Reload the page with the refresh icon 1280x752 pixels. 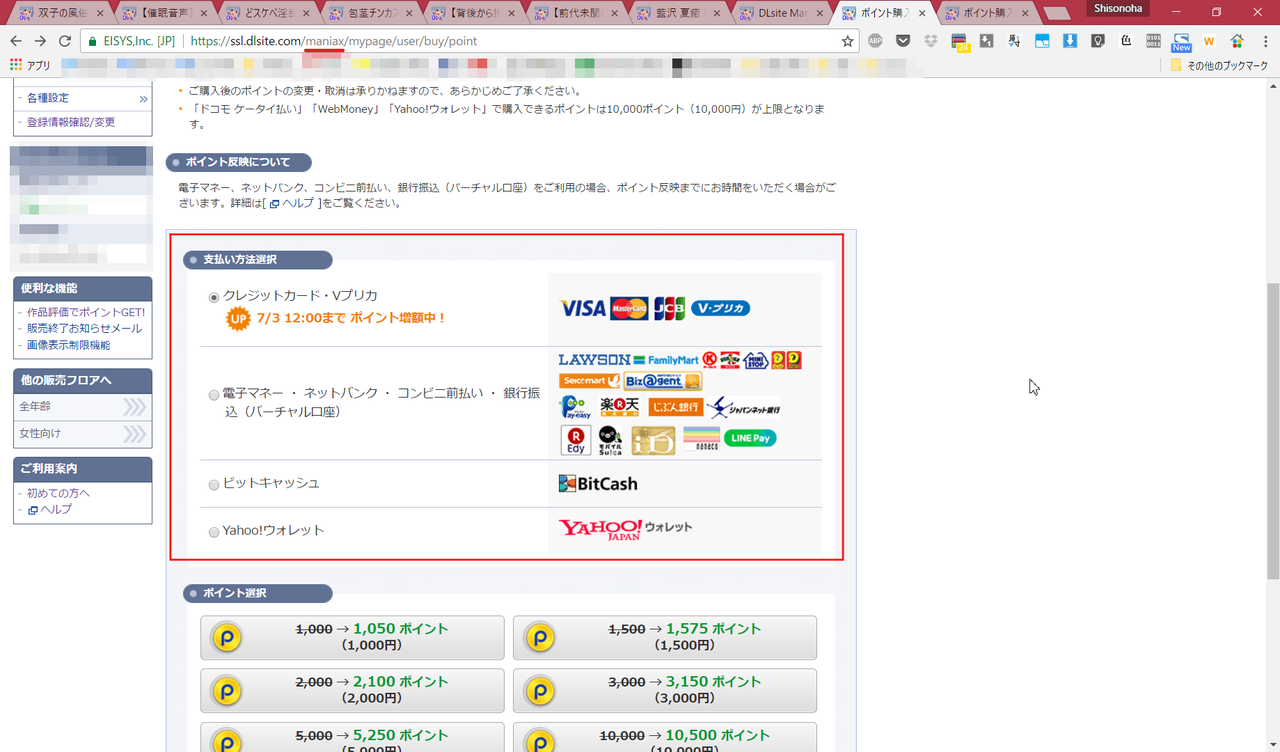tap(65, 41)
